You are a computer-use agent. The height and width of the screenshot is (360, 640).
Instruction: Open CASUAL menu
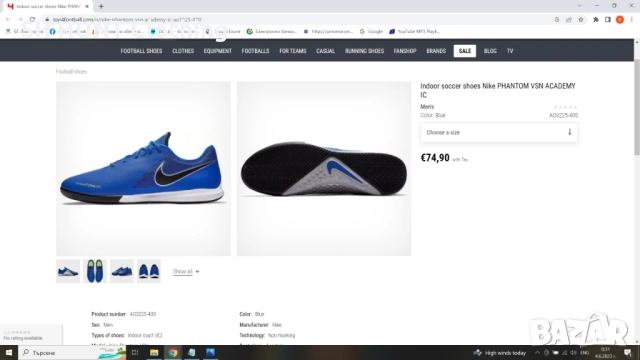tap(325, 51)
